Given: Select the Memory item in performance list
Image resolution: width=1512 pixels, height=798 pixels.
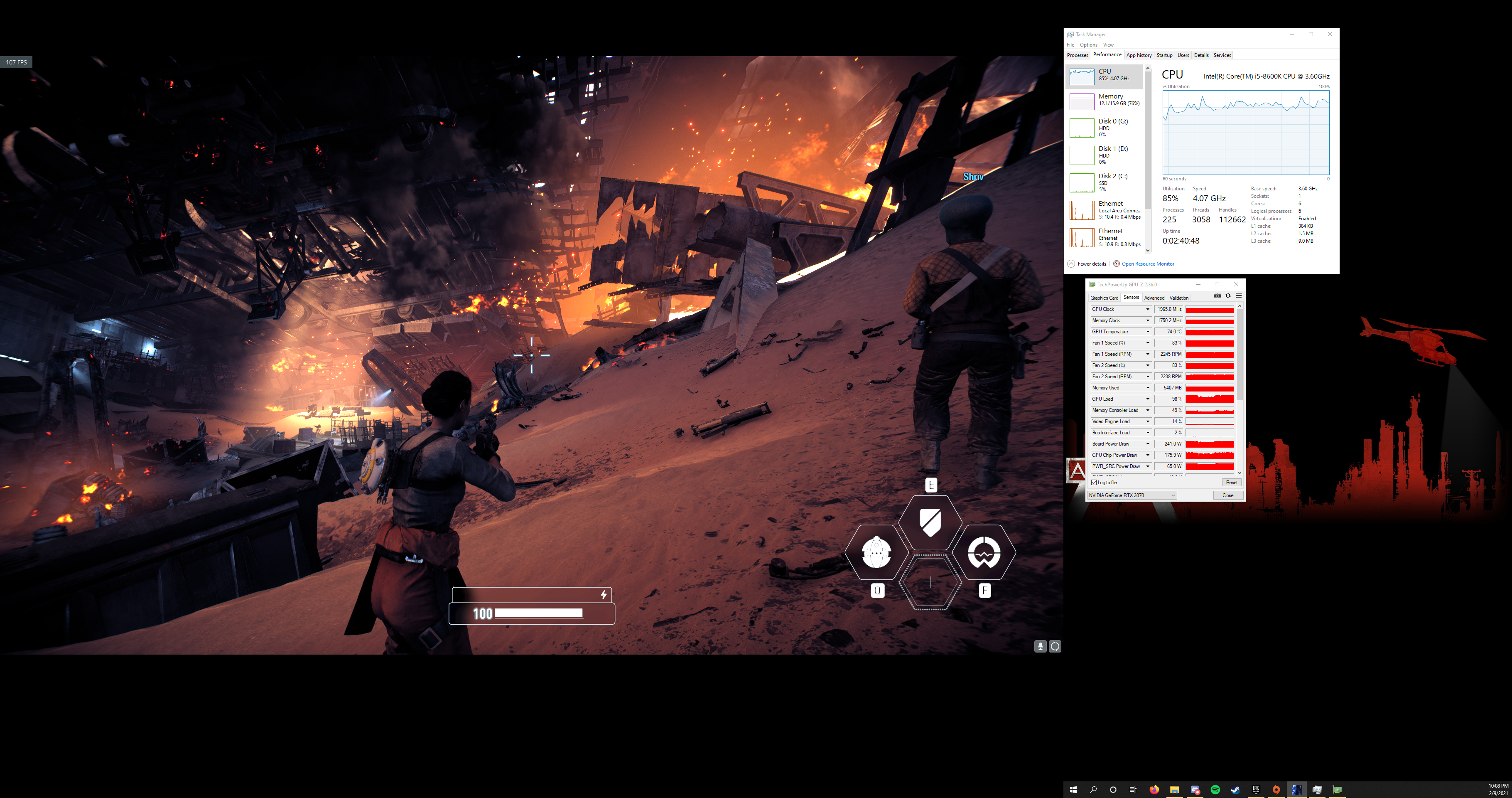Looking at the screenshot, I should coord(1104,101).
